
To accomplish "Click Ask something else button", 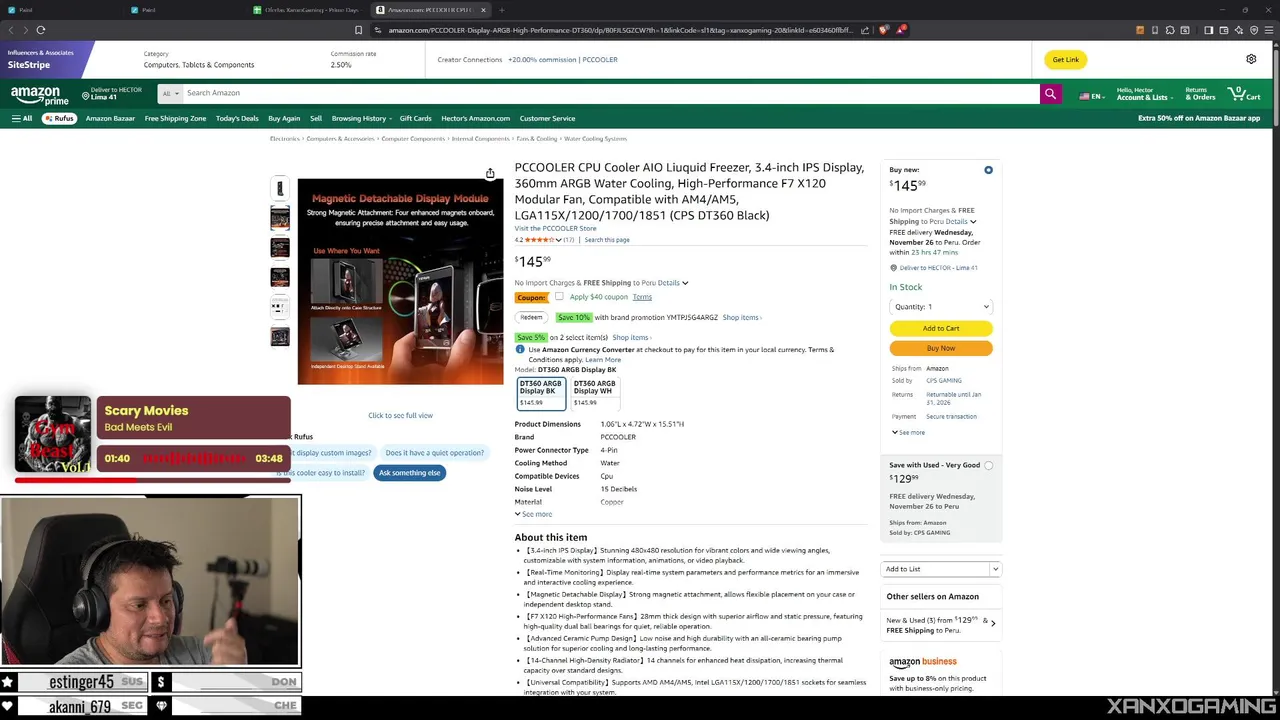I will [409, 473].
